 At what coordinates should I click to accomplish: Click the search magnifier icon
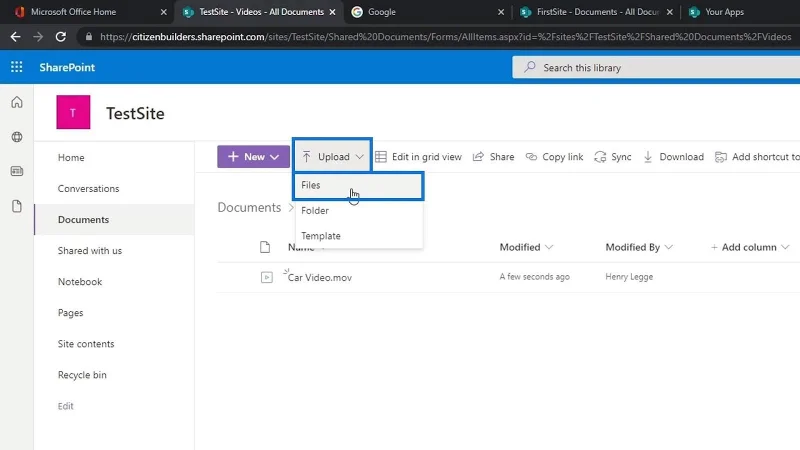point(530,67)
